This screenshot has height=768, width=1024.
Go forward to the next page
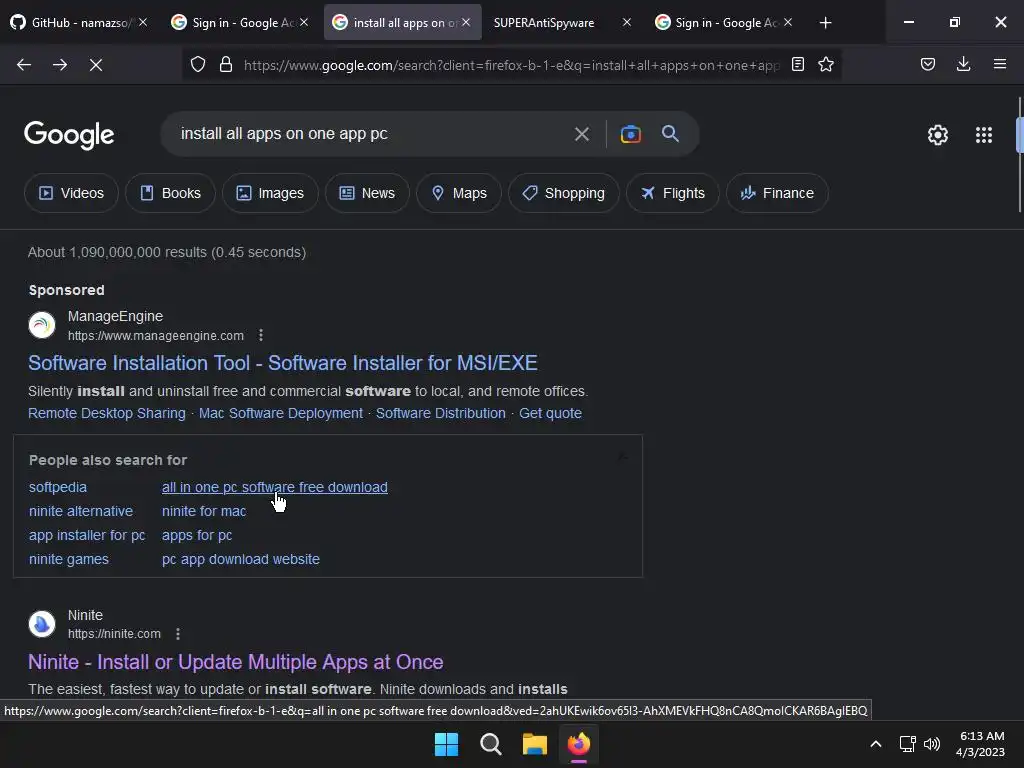click(60, 65)
